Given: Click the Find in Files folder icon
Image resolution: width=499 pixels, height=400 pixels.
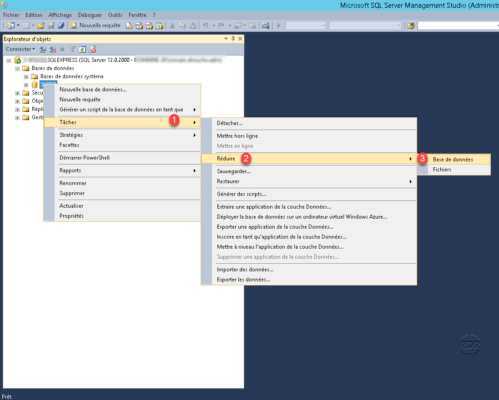Looking at the screenshot, I should point(411,26).
